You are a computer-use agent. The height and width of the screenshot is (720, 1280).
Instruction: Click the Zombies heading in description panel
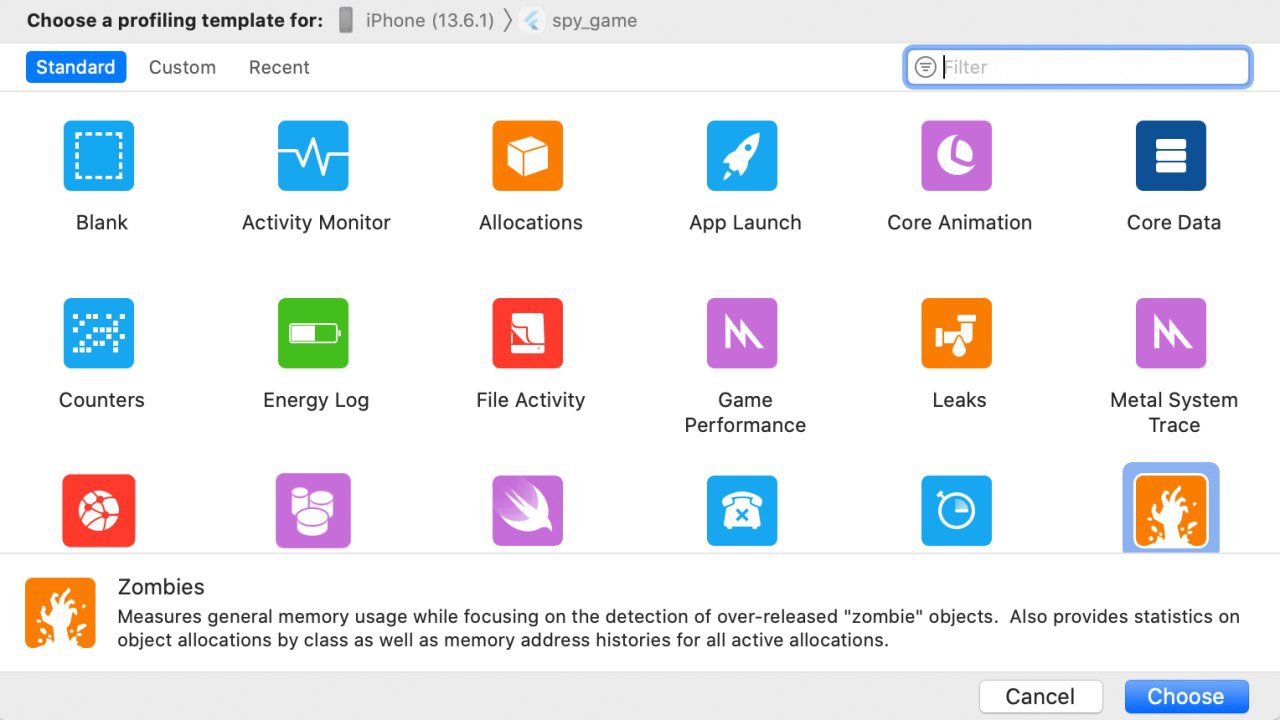tap(161, 587)
